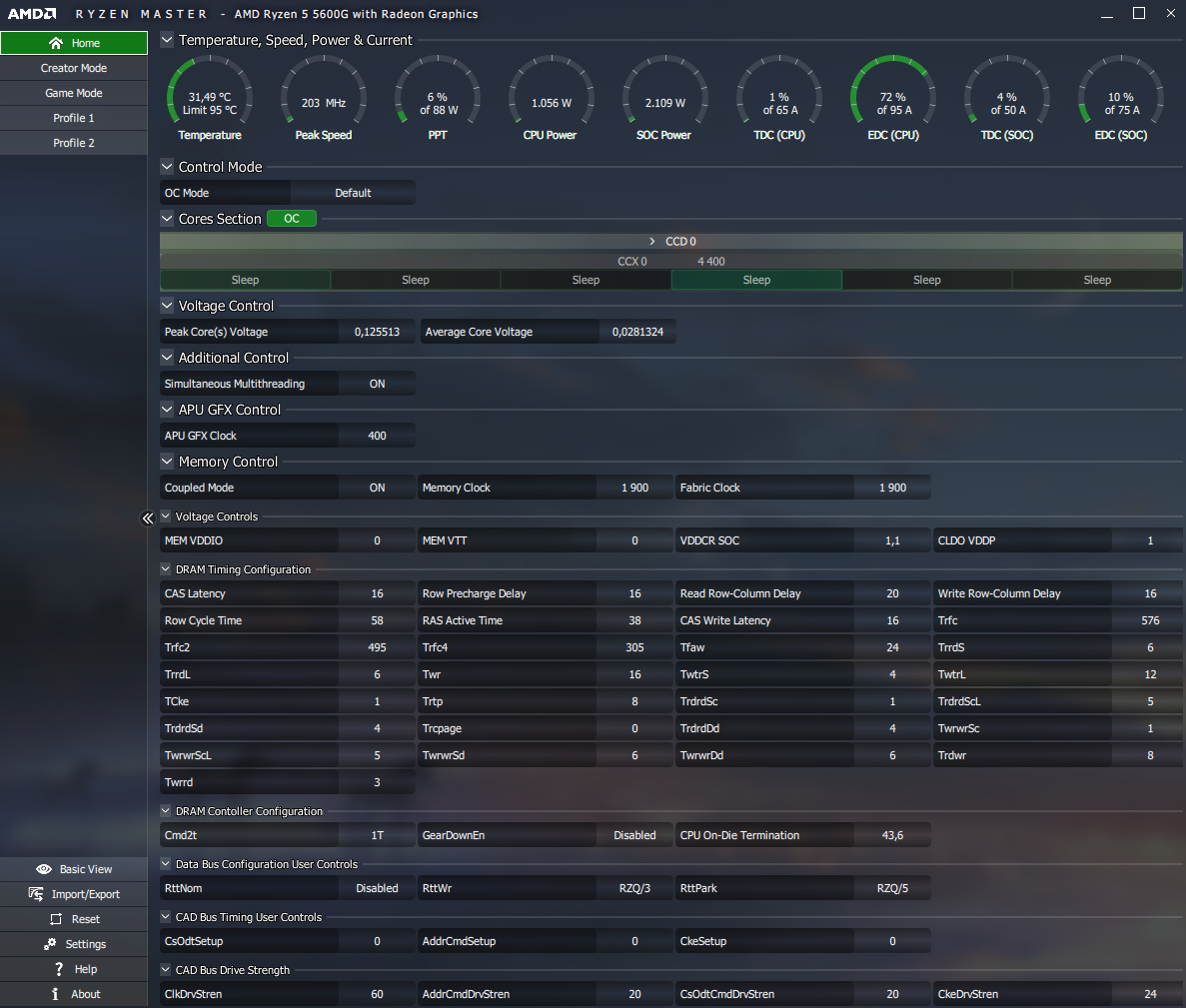Expand the CCD 0 chevron

652,241
